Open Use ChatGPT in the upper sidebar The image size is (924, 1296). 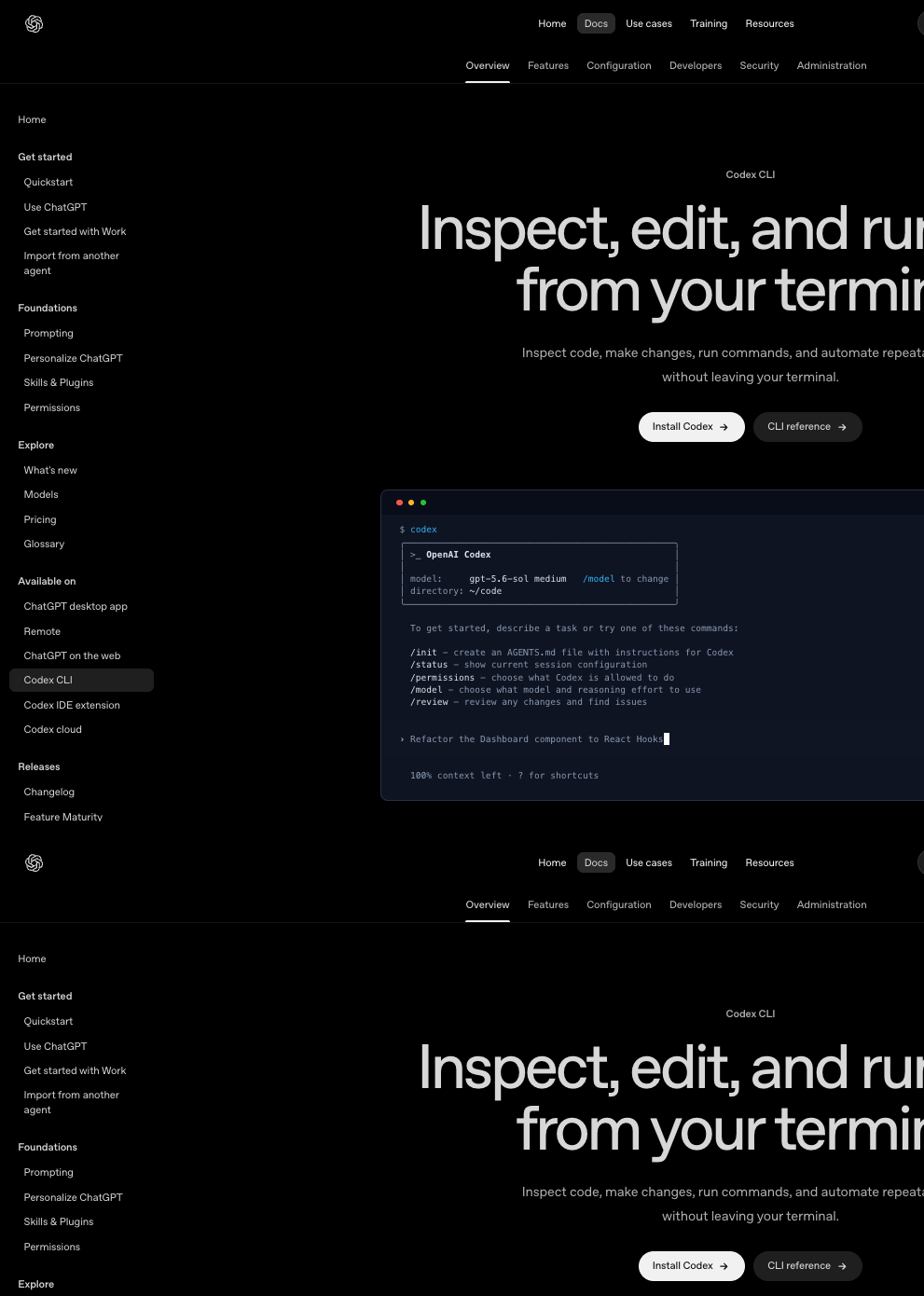pos(55,207)
